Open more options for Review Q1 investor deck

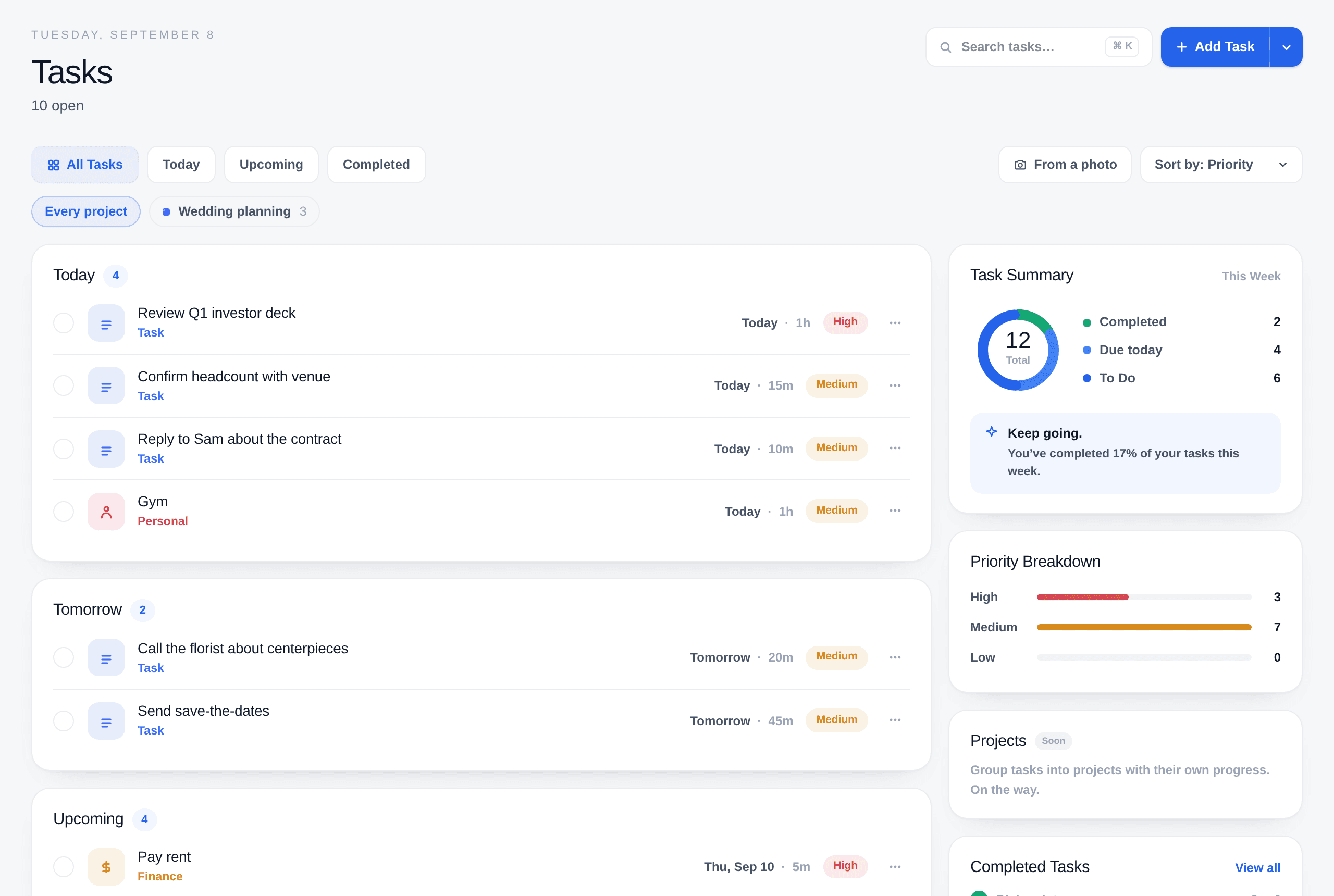[x=895, y=323]
